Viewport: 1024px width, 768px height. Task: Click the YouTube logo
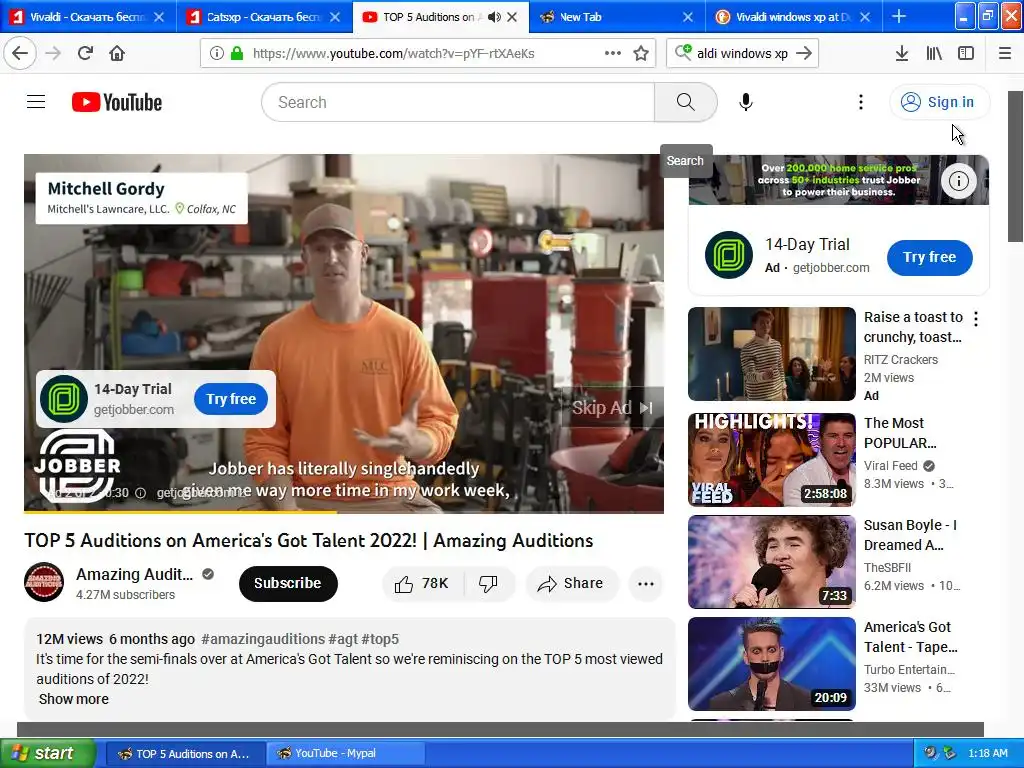tap(117, 102)
